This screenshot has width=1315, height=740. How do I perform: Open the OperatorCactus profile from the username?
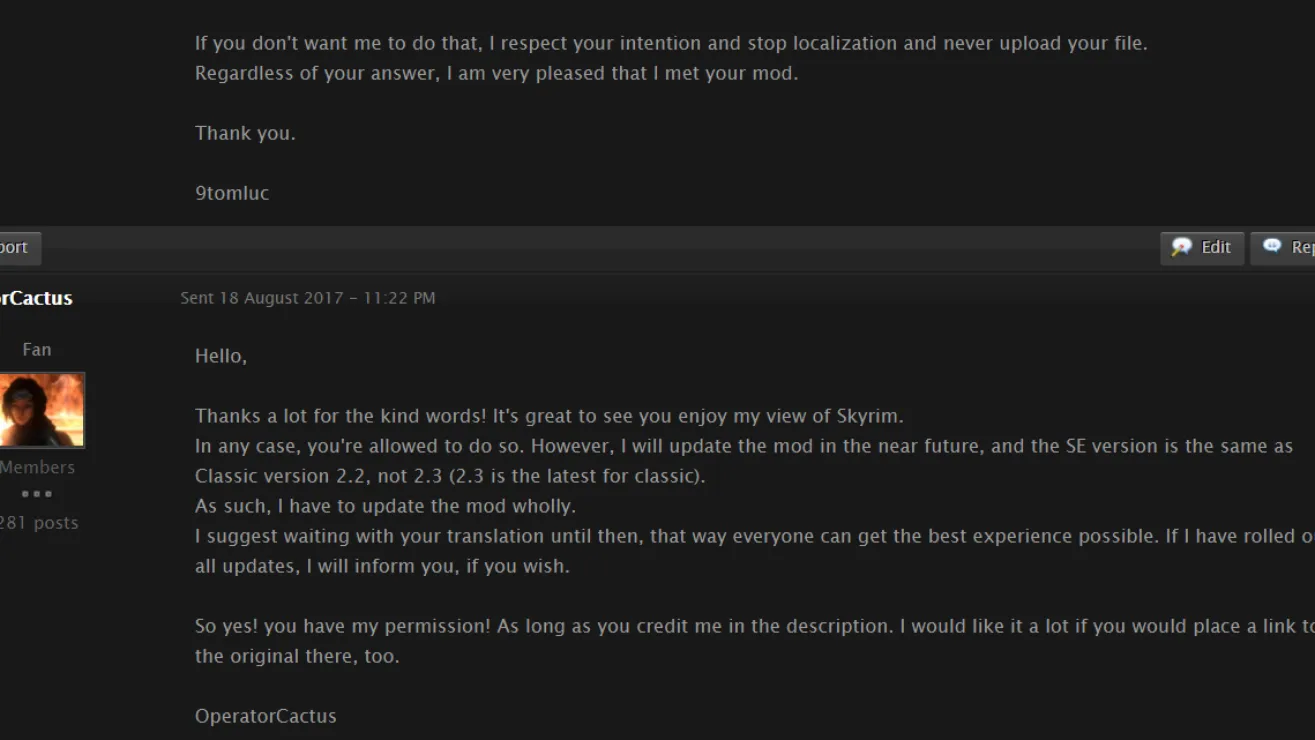36,298
